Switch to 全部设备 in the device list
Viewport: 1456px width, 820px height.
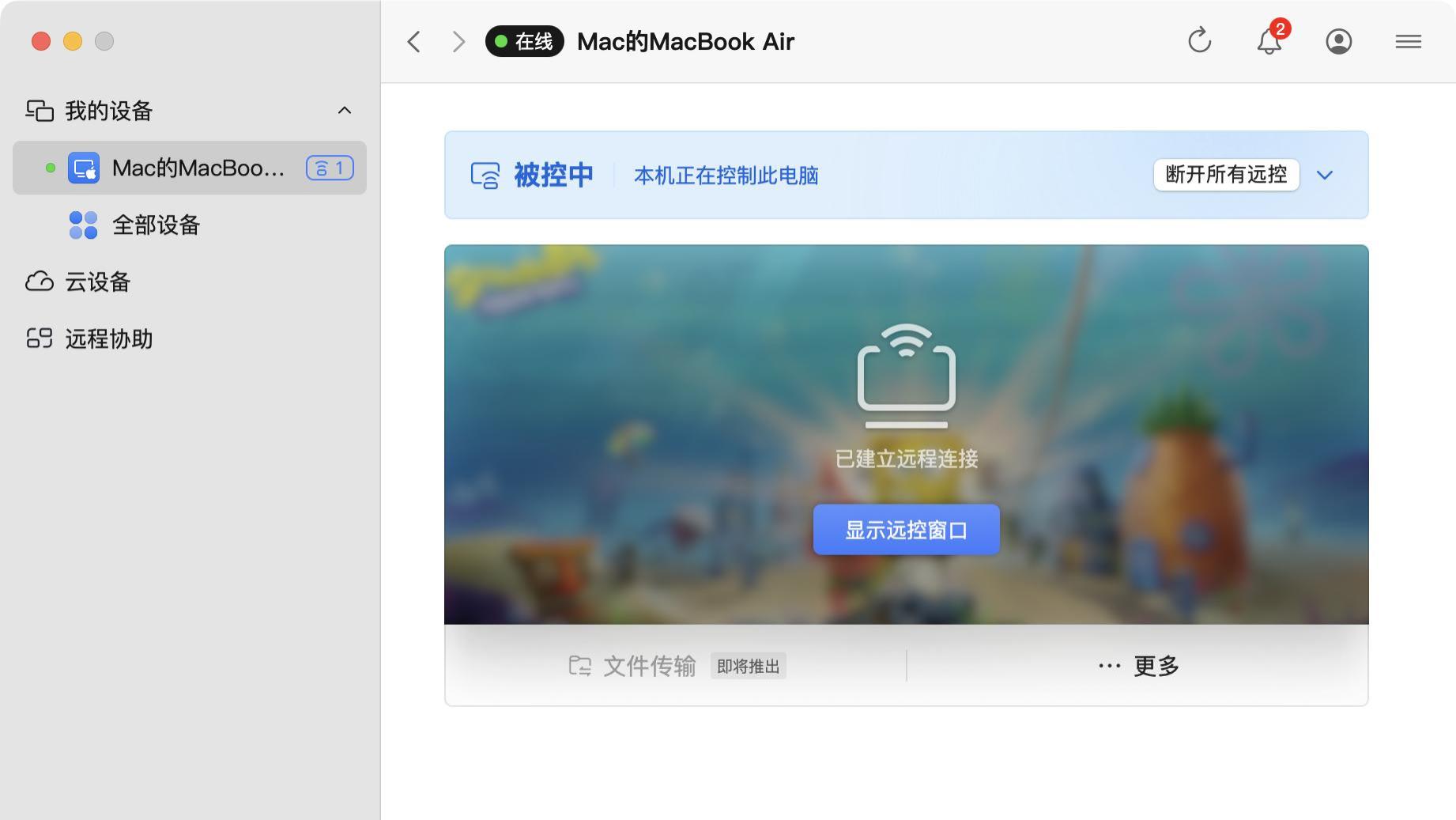tap(157, 225)
